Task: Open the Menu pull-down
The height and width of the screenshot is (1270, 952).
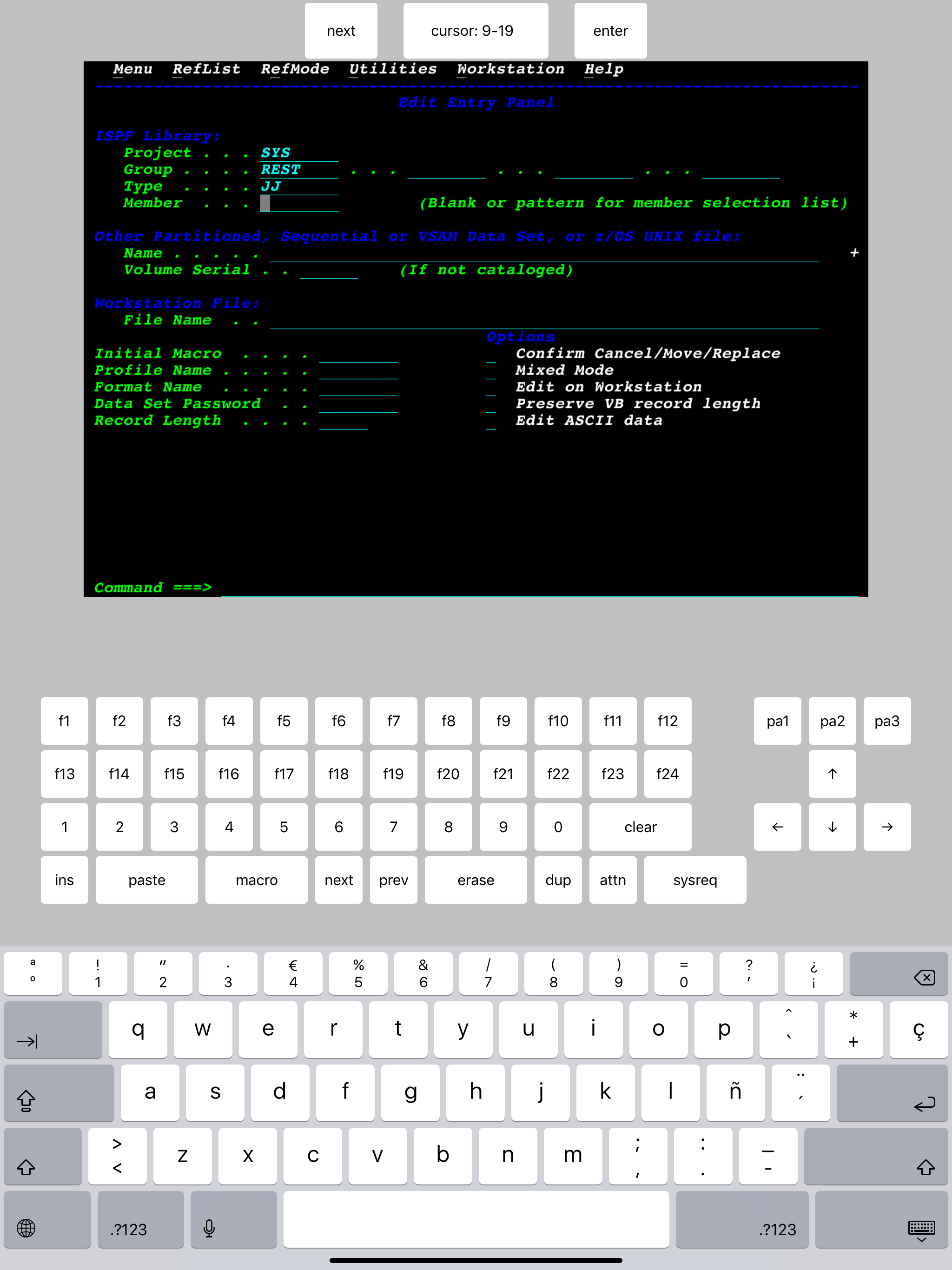Action: 132,69
